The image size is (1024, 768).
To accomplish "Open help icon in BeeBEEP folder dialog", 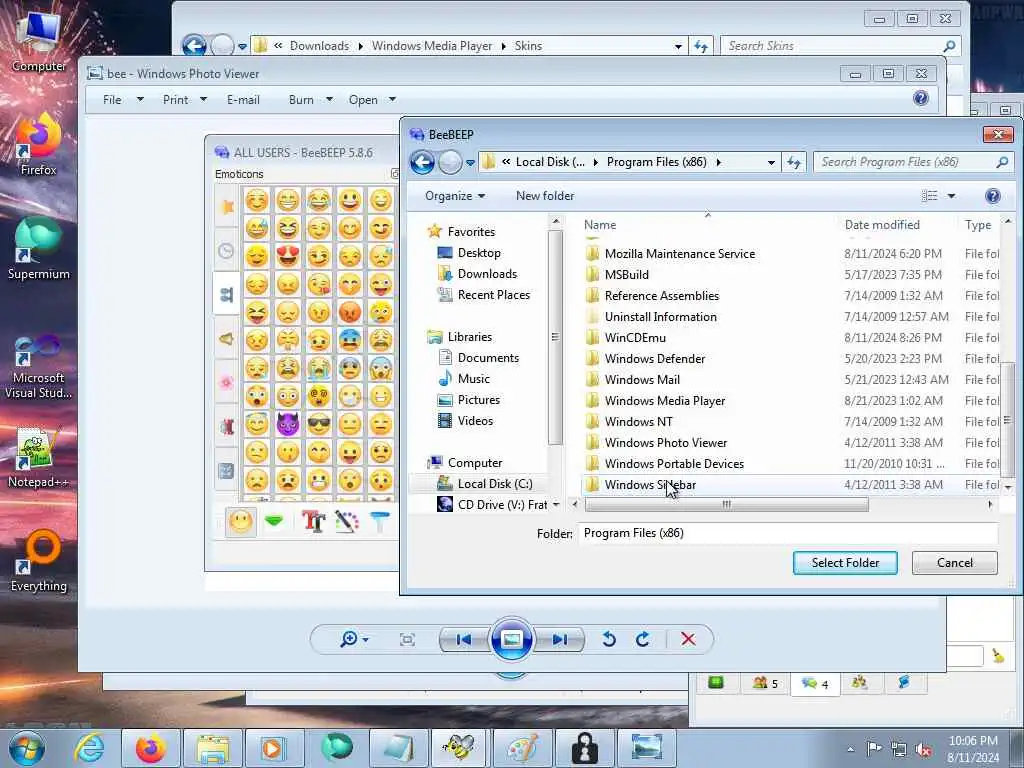I will click(992, 196).
